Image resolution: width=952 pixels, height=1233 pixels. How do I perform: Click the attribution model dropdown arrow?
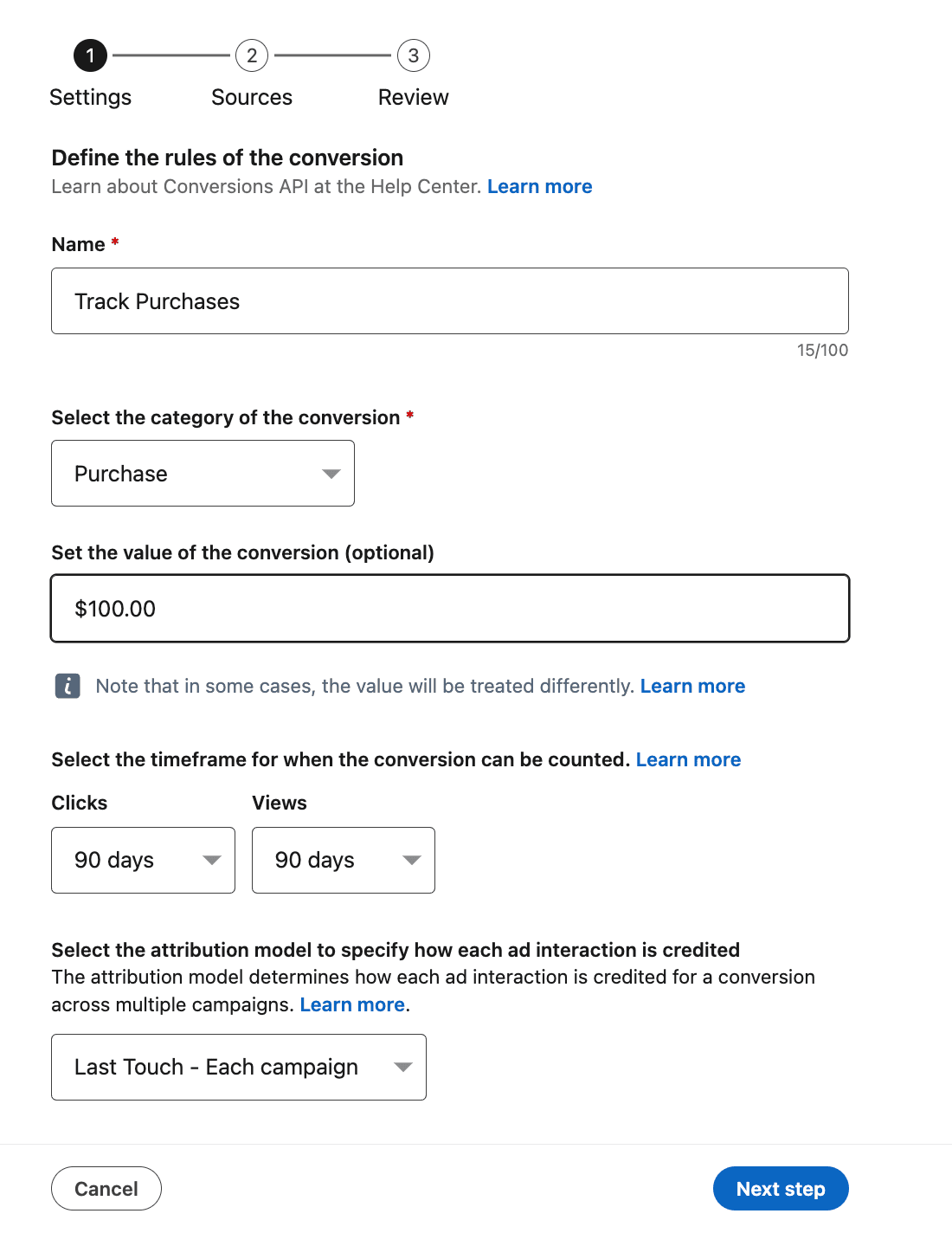(x=402, y=1067)
